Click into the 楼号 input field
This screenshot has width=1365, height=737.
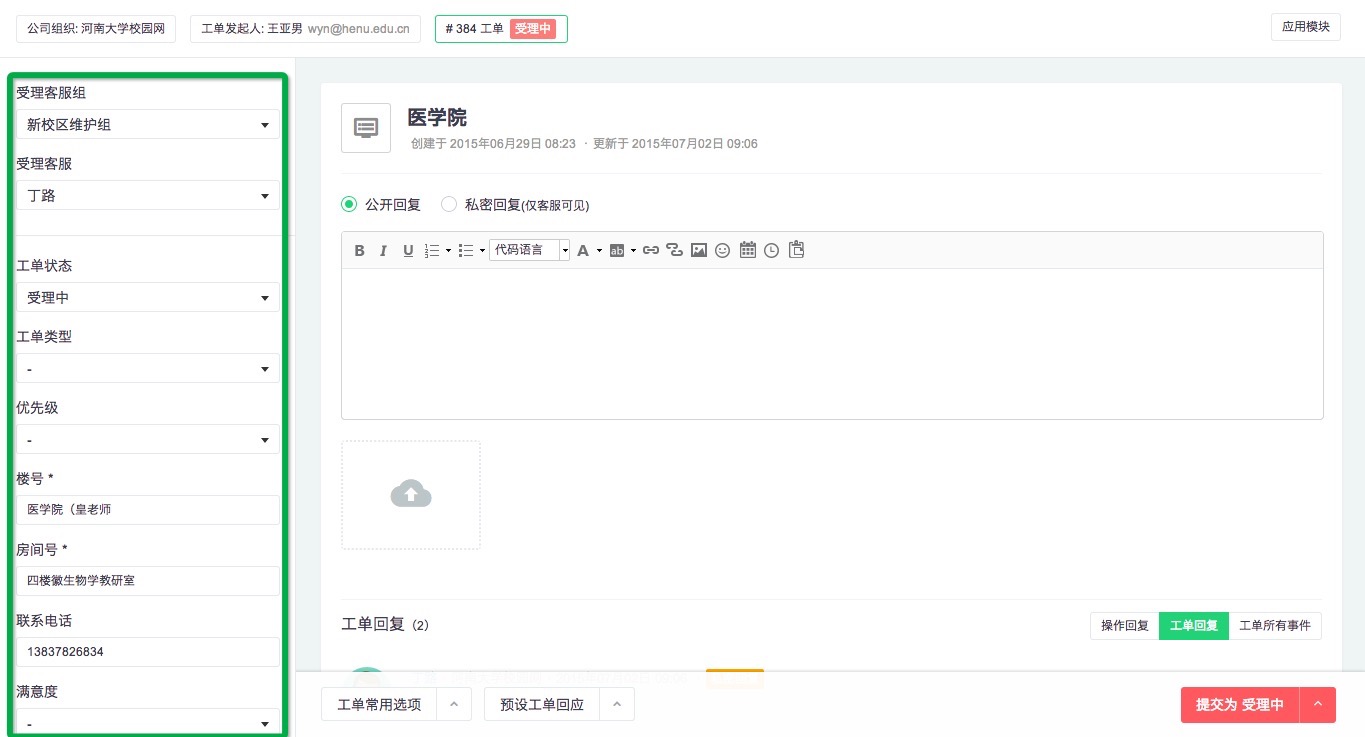[148, 510]
